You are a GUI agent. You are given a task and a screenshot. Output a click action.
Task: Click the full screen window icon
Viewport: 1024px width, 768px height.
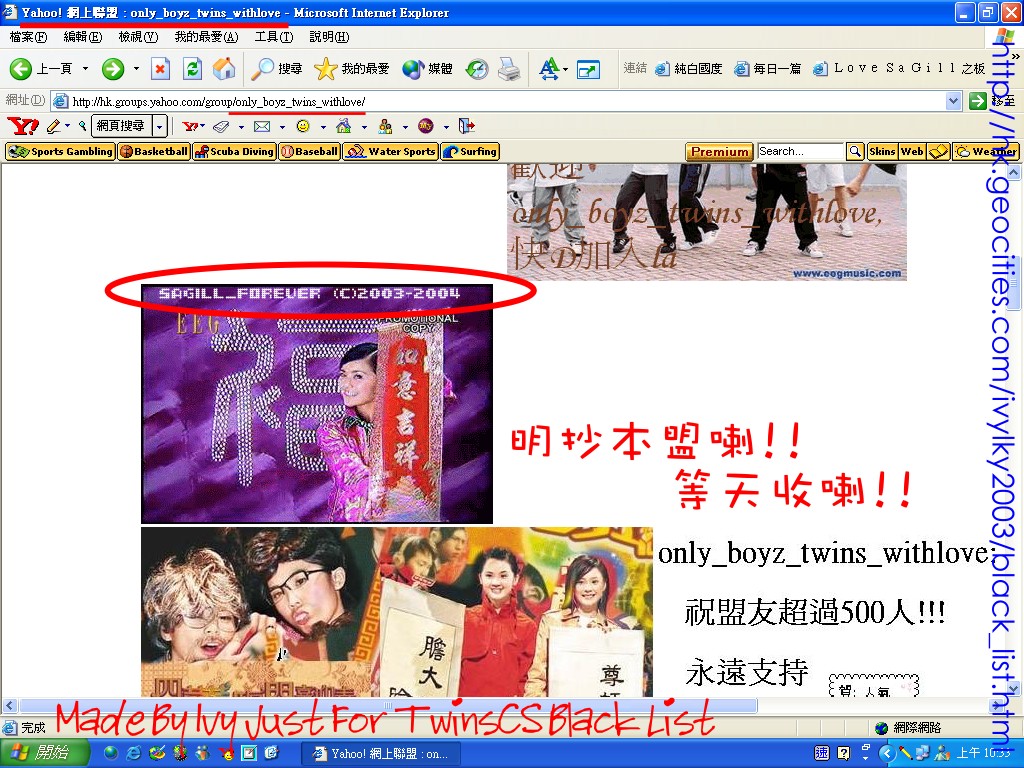coord(588,69)
